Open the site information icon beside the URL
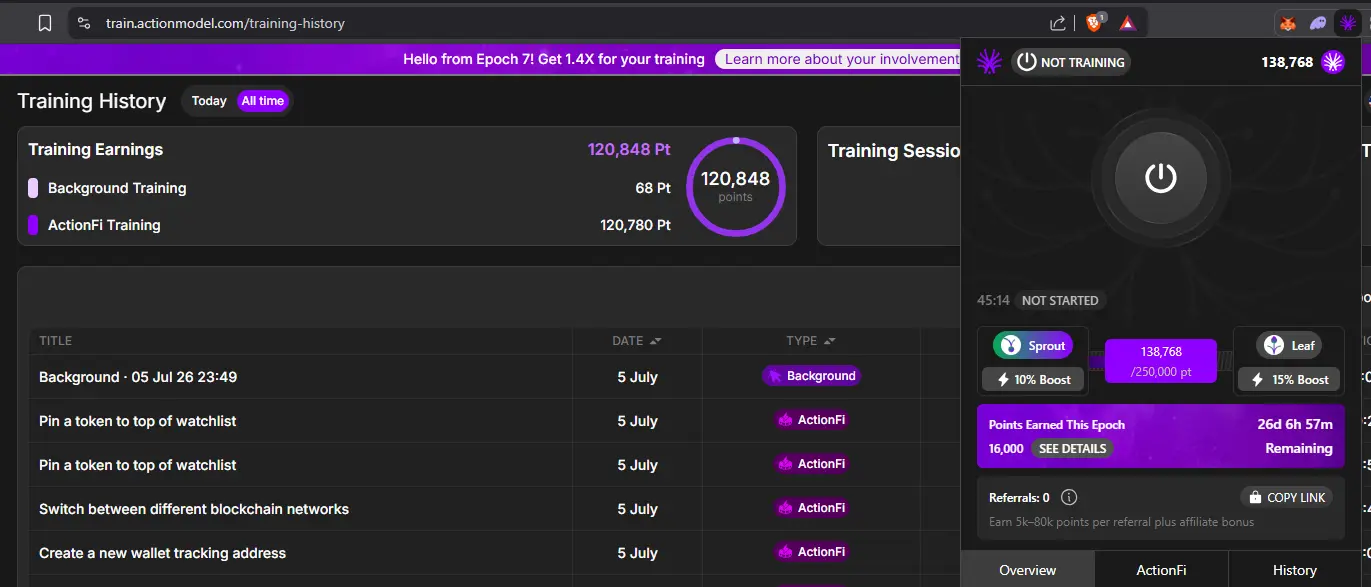1371x587 pixels. (84, 23)
